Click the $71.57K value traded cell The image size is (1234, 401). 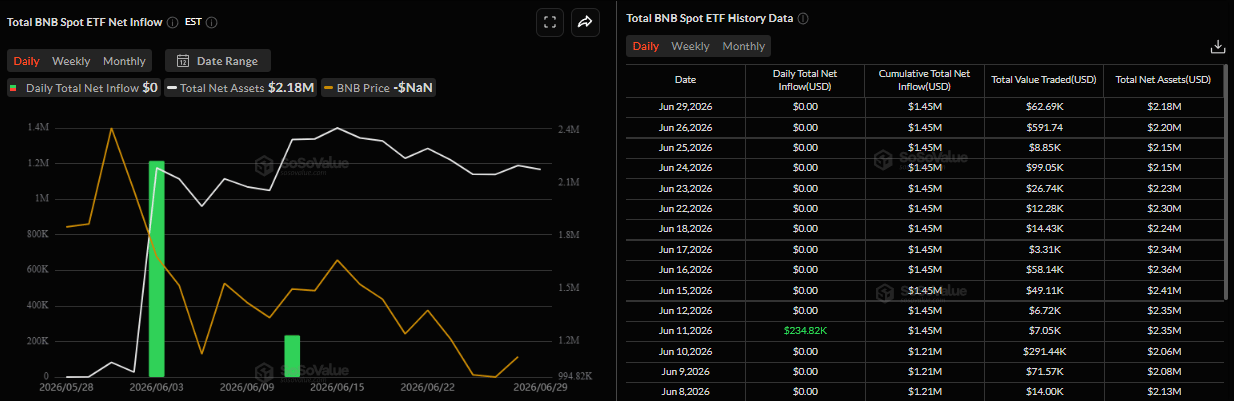pos(1043,372)
